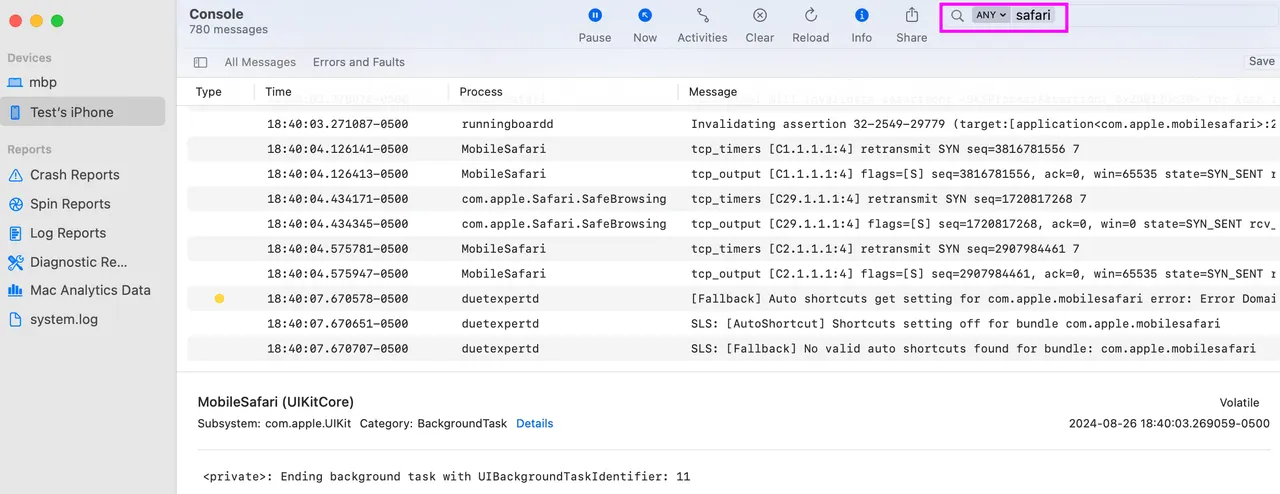The height and width of the screenshot is (494, 1280).
Task: Select Test's iPhone in Devices sidebar
Action: 83,112
